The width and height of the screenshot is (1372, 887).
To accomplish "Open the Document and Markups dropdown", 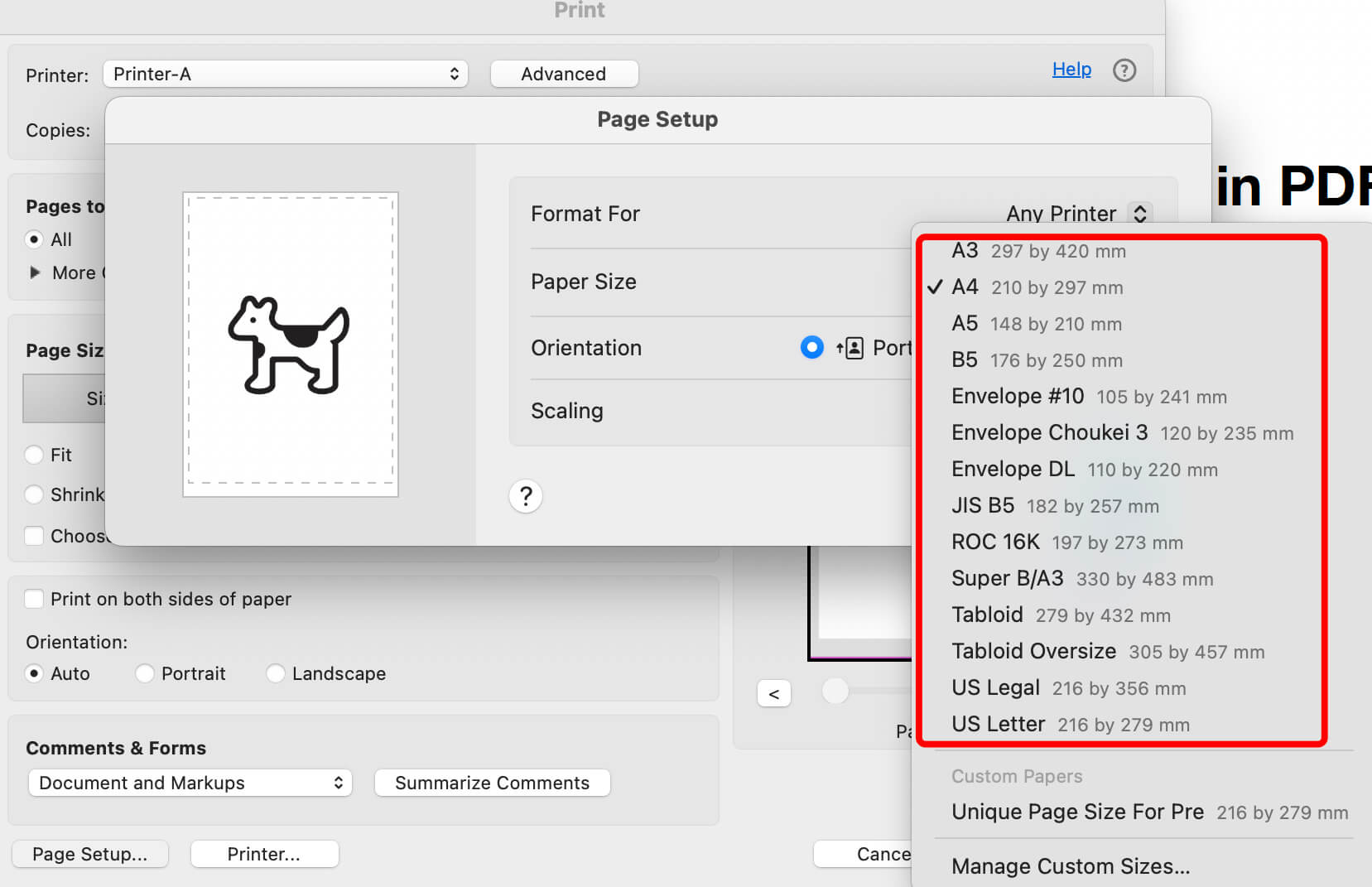I will 190,783.
